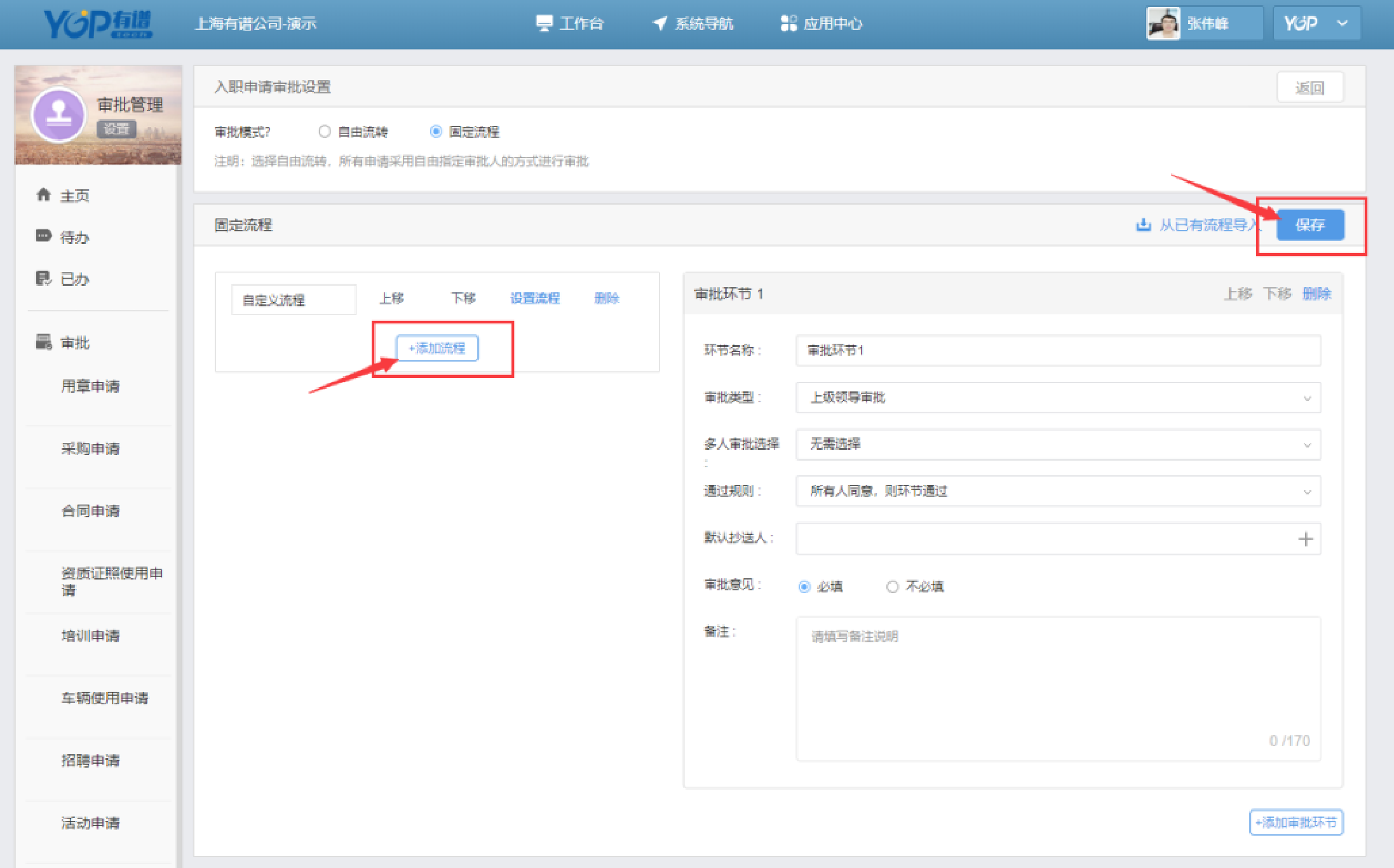Select the 自由流转 radio option
Image resolution: width=1394 pixels, height=868 pixels.
pos(325,132)
